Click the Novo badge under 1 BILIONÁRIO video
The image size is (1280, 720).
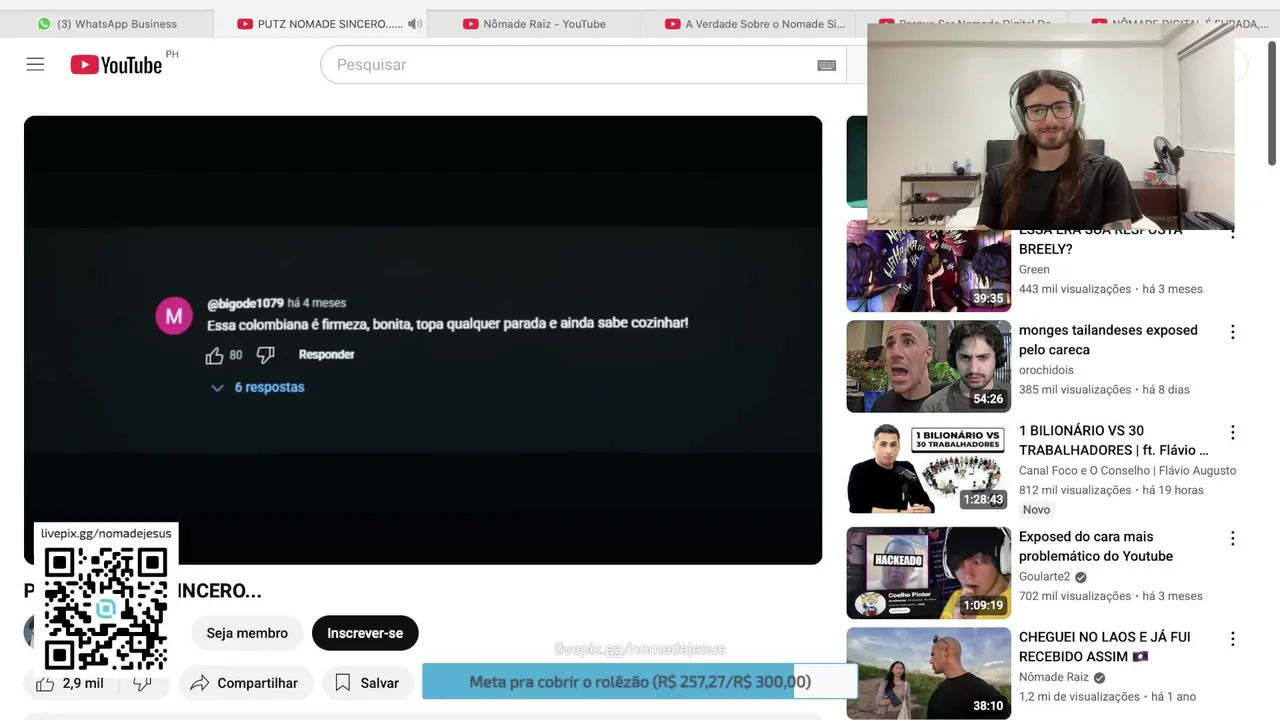coord(1036,510)
